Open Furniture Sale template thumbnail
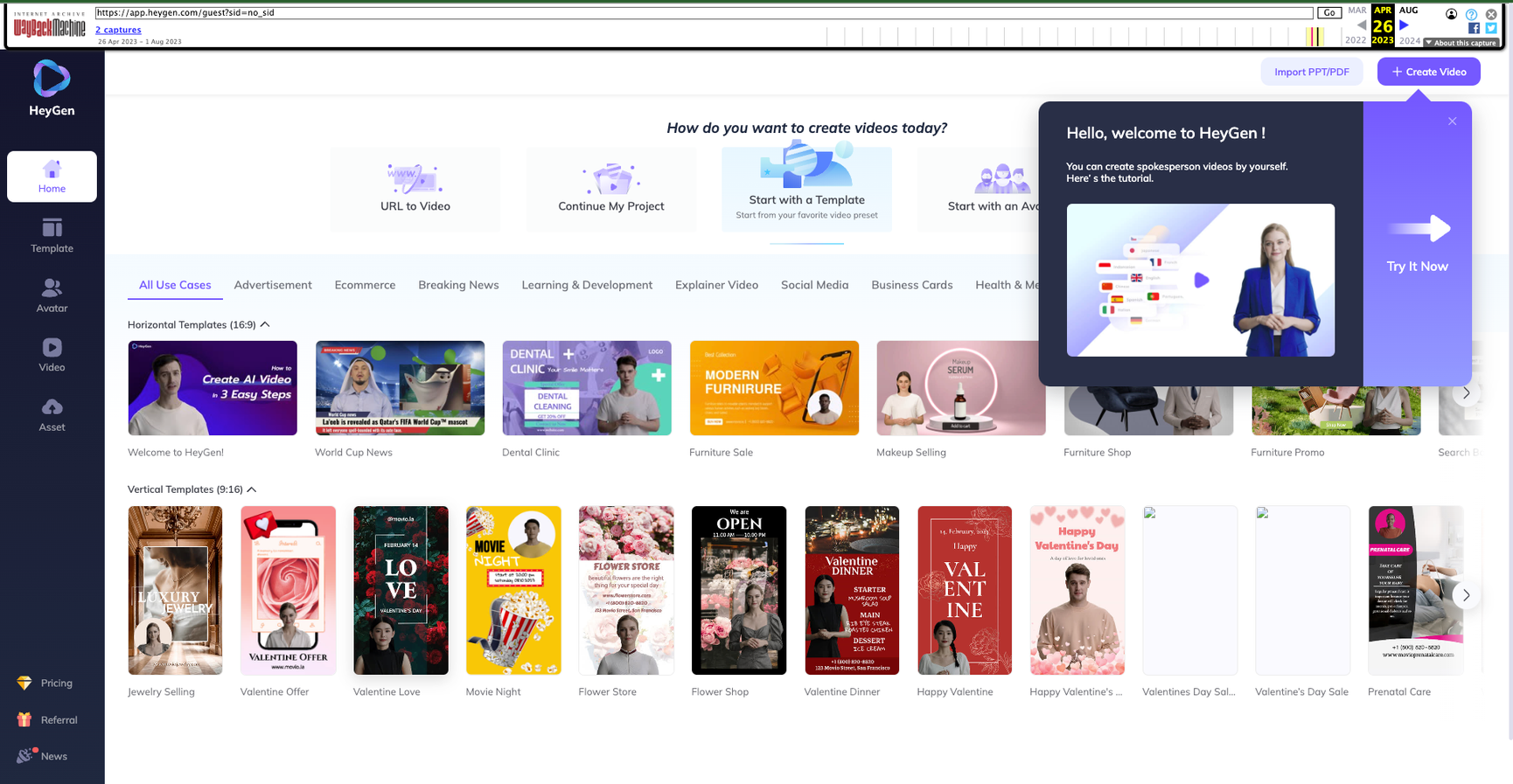 click(774, 388)
